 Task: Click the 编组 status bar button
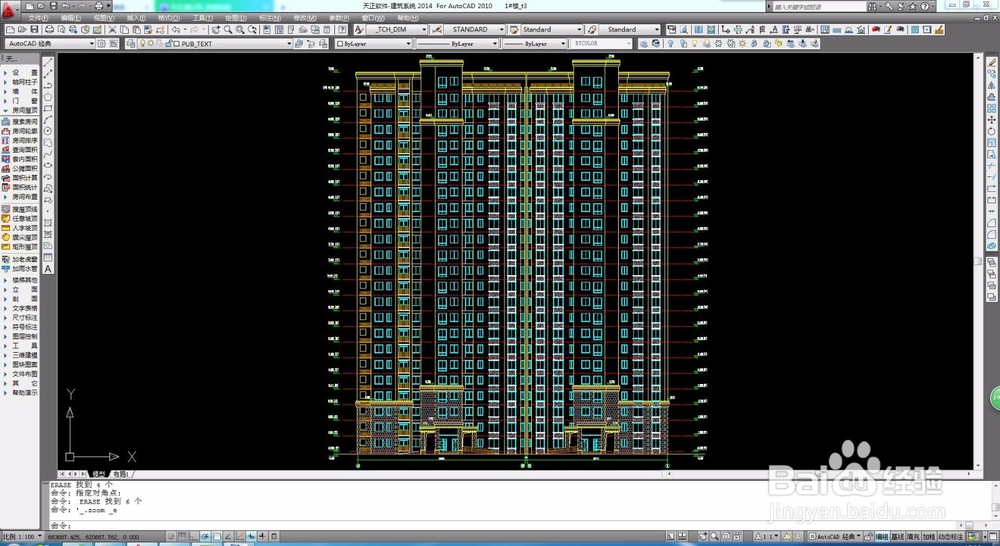tap(882, 536)
